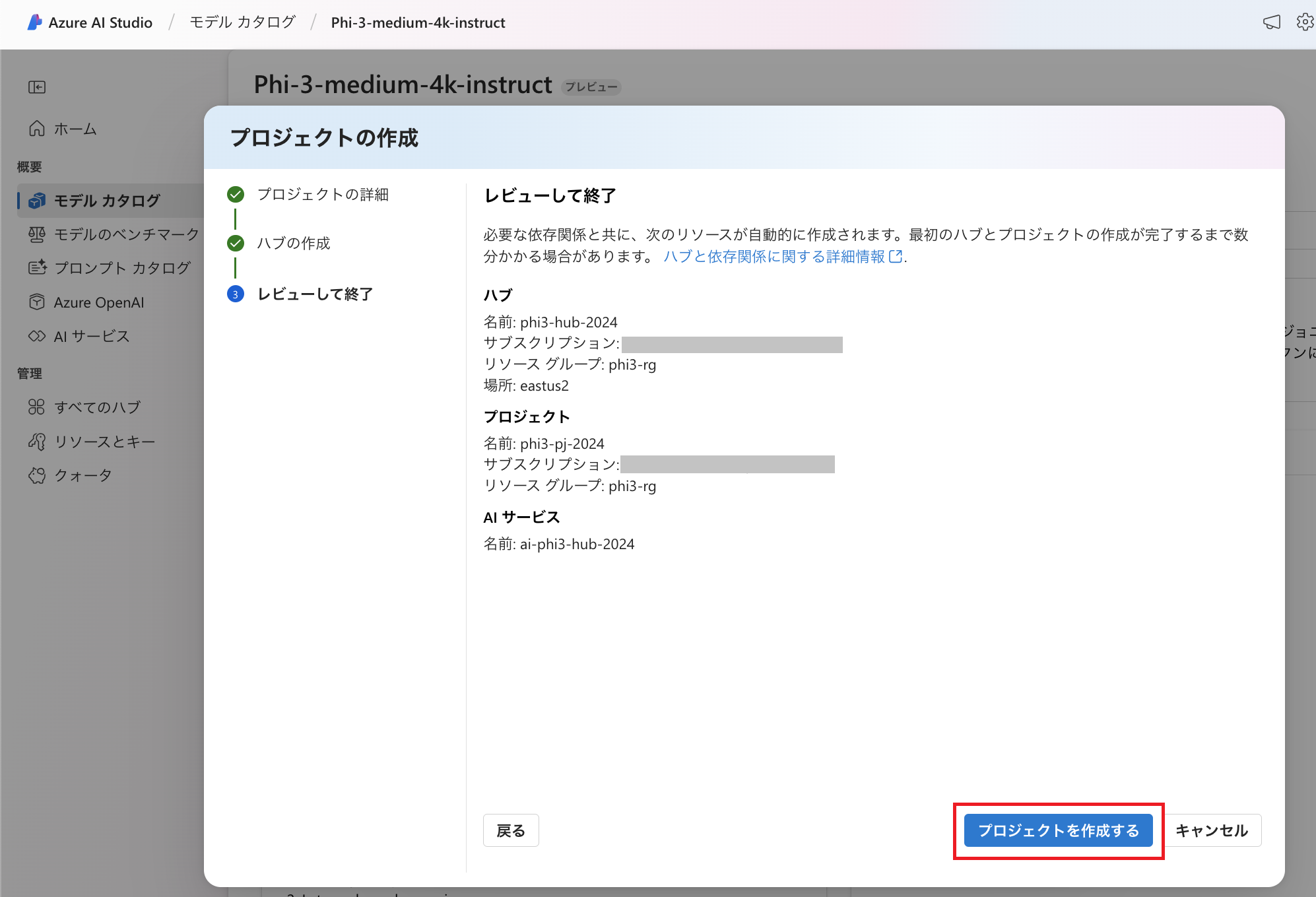Viewport: 1316px width, 897px height.
Task: Click the 戻る button
Action: (x=511, y=830)
